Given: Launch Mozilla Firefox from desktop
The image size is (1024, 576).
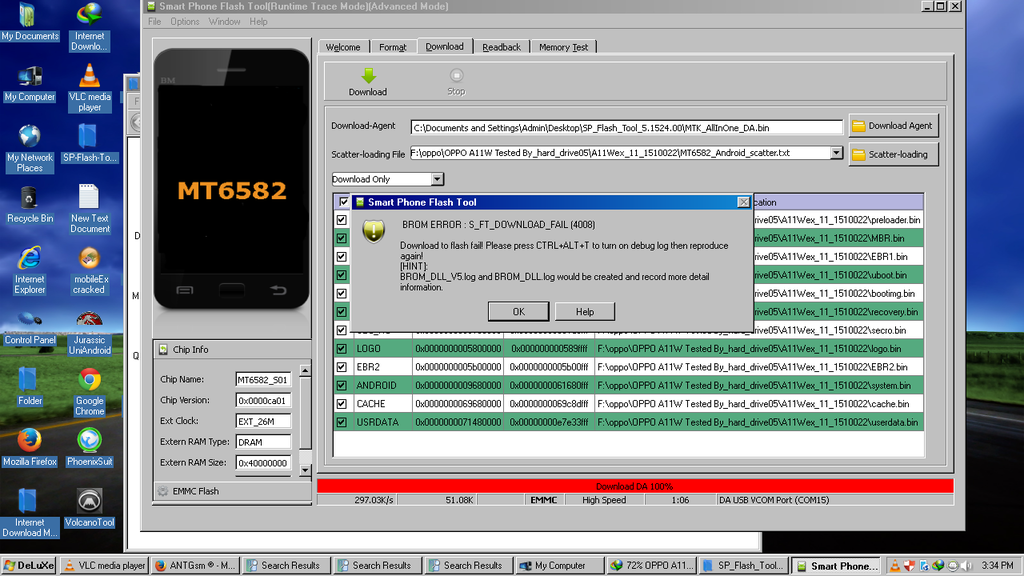Looking at the screenshot, I should (29, 441).
